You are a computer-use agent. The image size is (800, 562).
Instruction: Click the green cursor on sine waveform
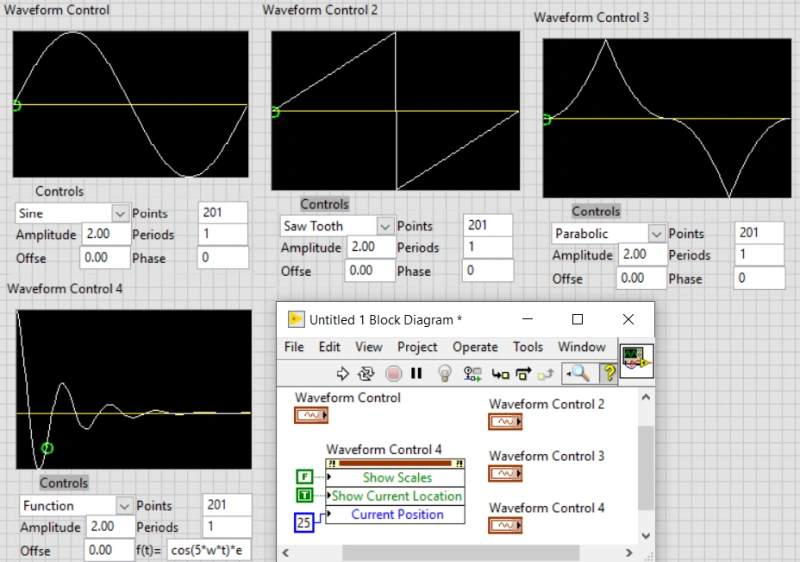(x=16, y=106)
